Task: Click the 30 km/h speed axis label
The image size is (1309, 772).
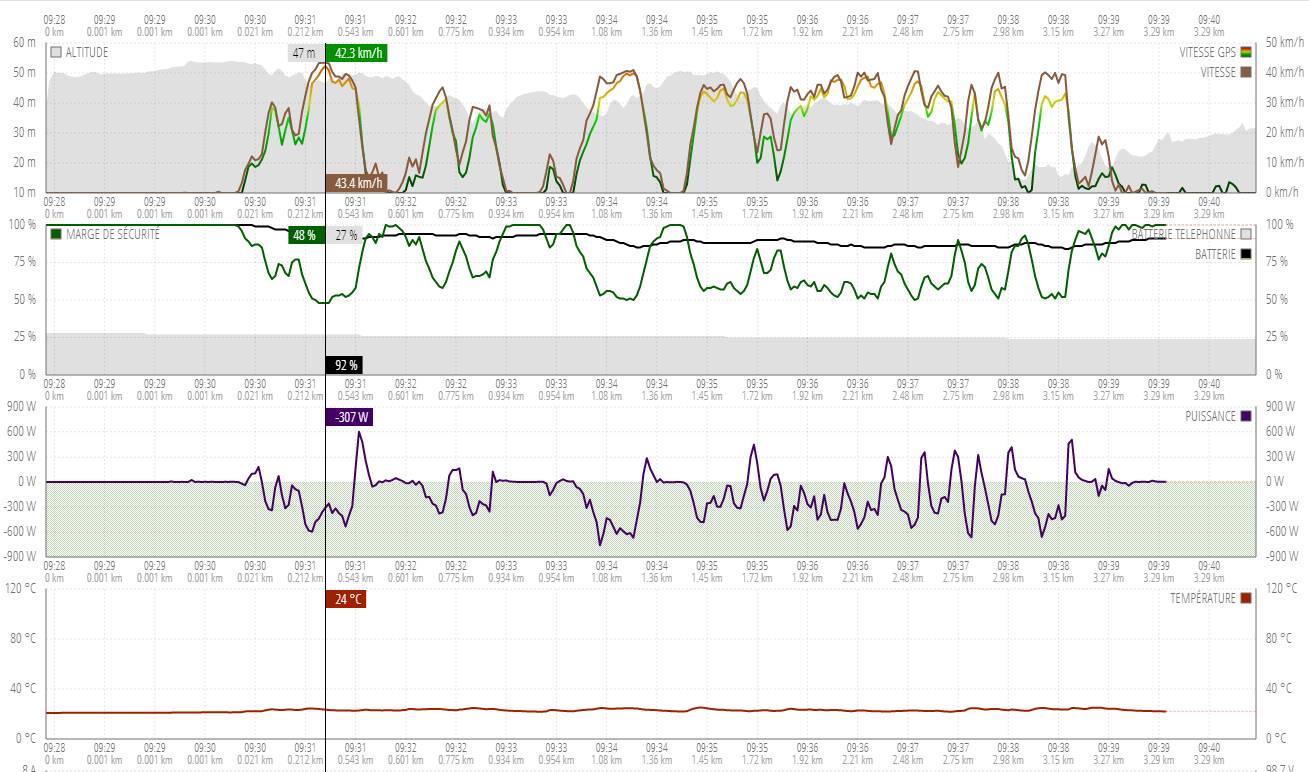Action: coord(1283,103)
